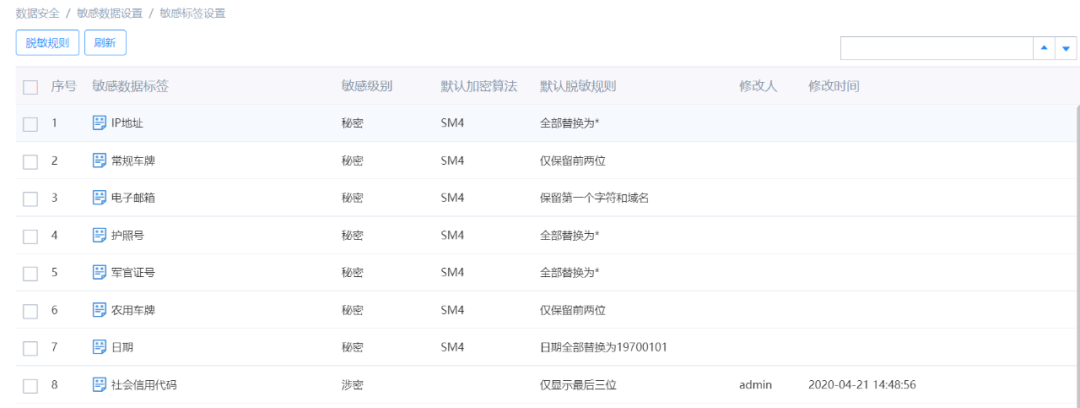
Task: Click the tag icon beside IP地址
Action: coord(99,123)
